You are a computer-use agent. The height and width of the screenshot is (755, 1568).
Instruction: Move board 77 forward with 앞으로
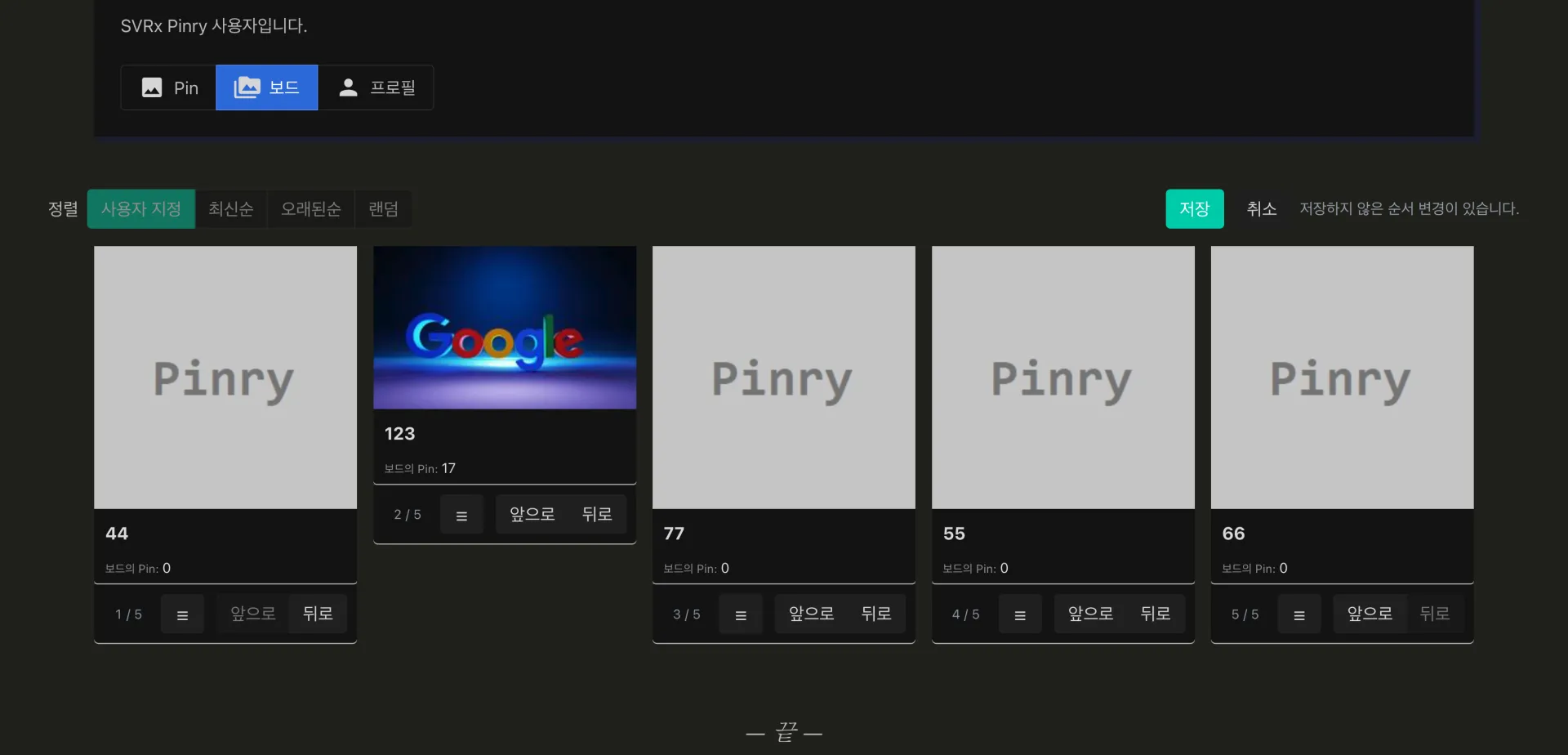(x=812, y=614)
